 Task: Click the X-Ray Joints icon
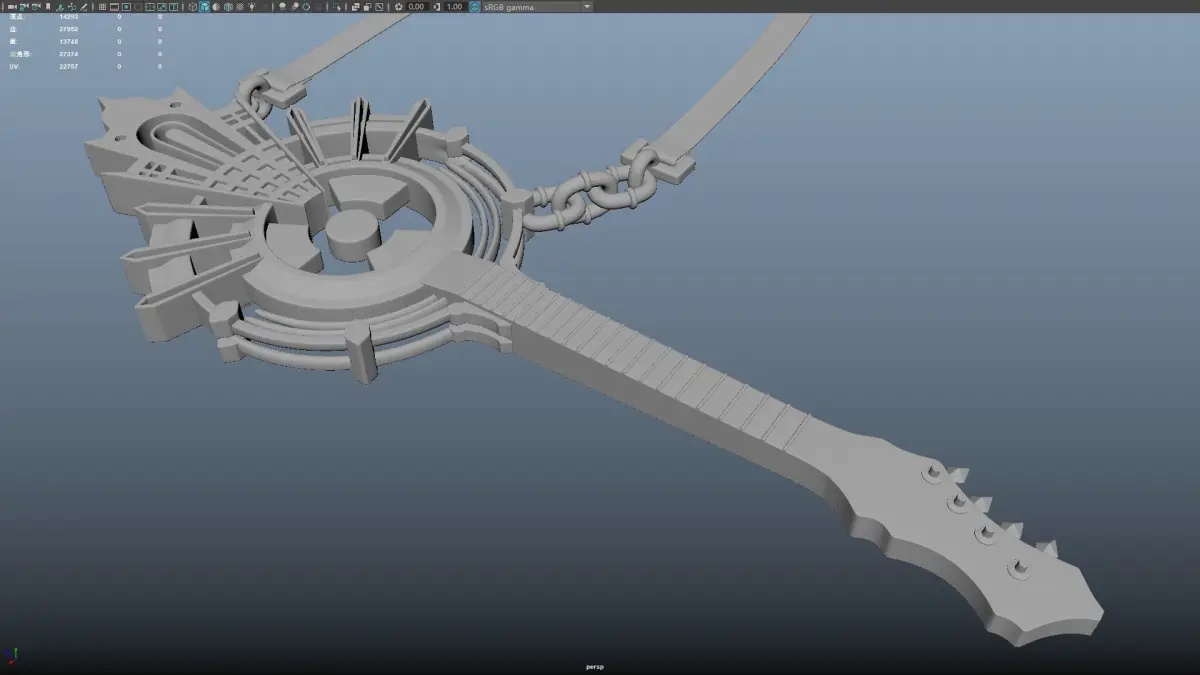pyautogui.click(x=379, y=6)
